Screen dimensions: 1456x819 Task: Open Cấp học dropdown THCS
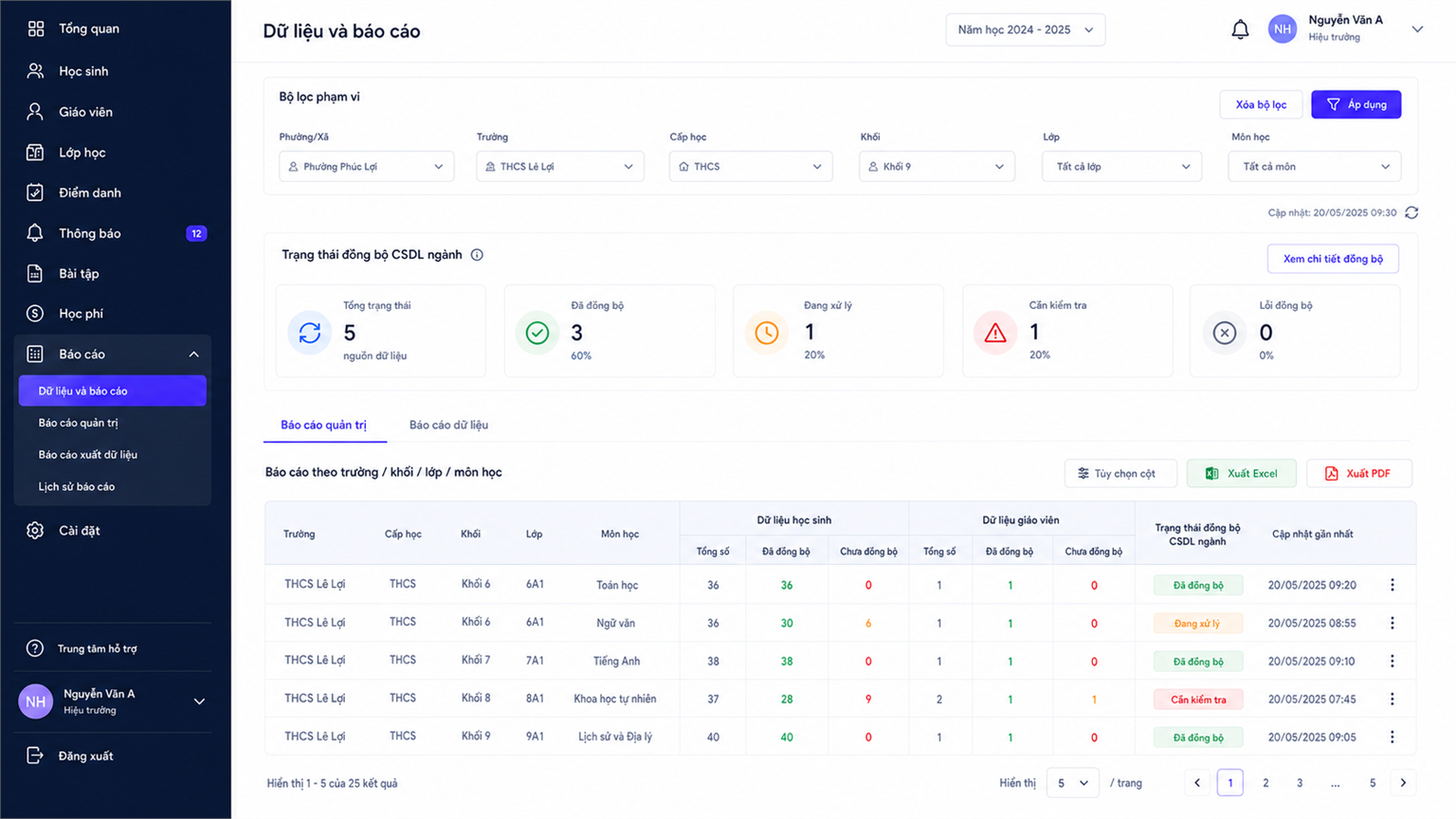tap(751, 166)
